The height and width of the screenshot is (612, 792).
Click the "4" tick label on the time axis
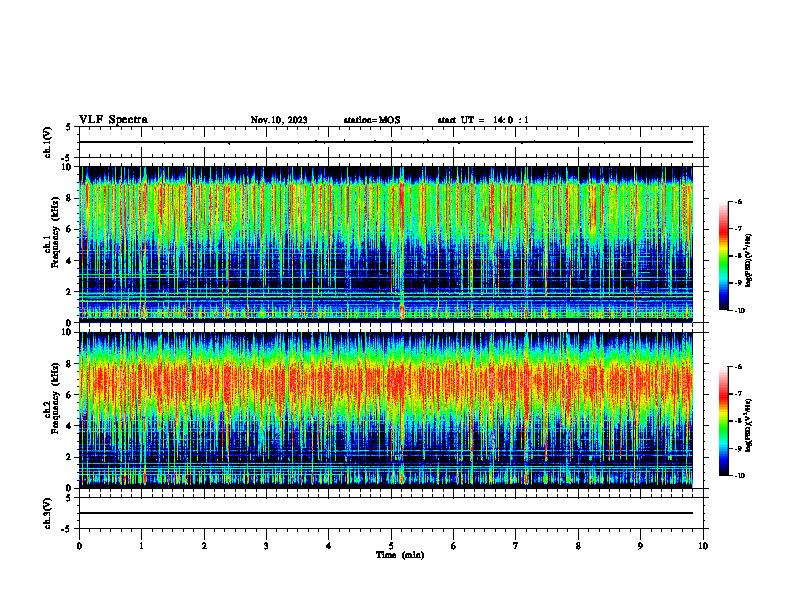328,546
